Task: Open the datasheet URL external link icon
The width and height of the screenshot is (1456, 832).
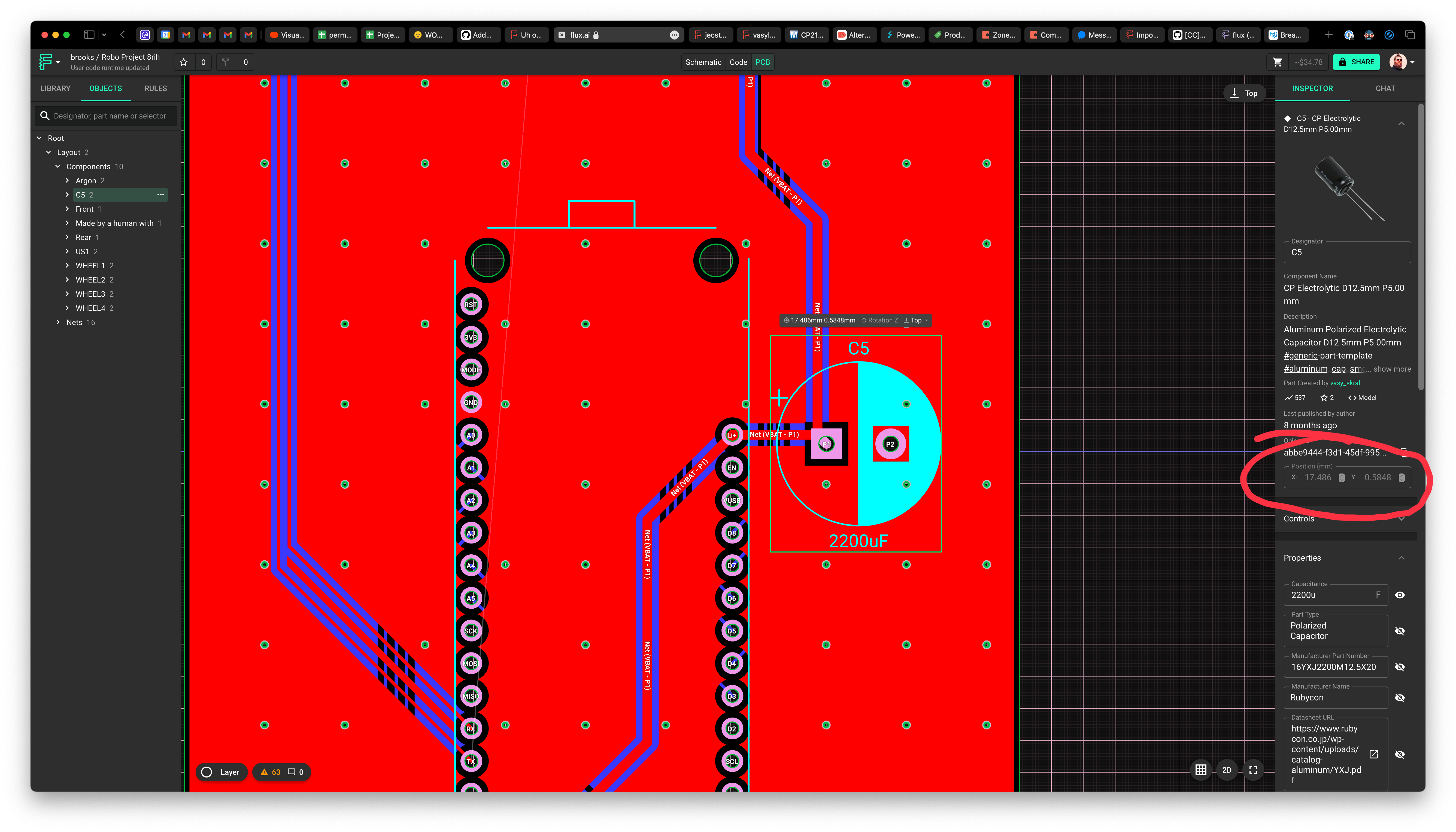Action: point(1374,754)
